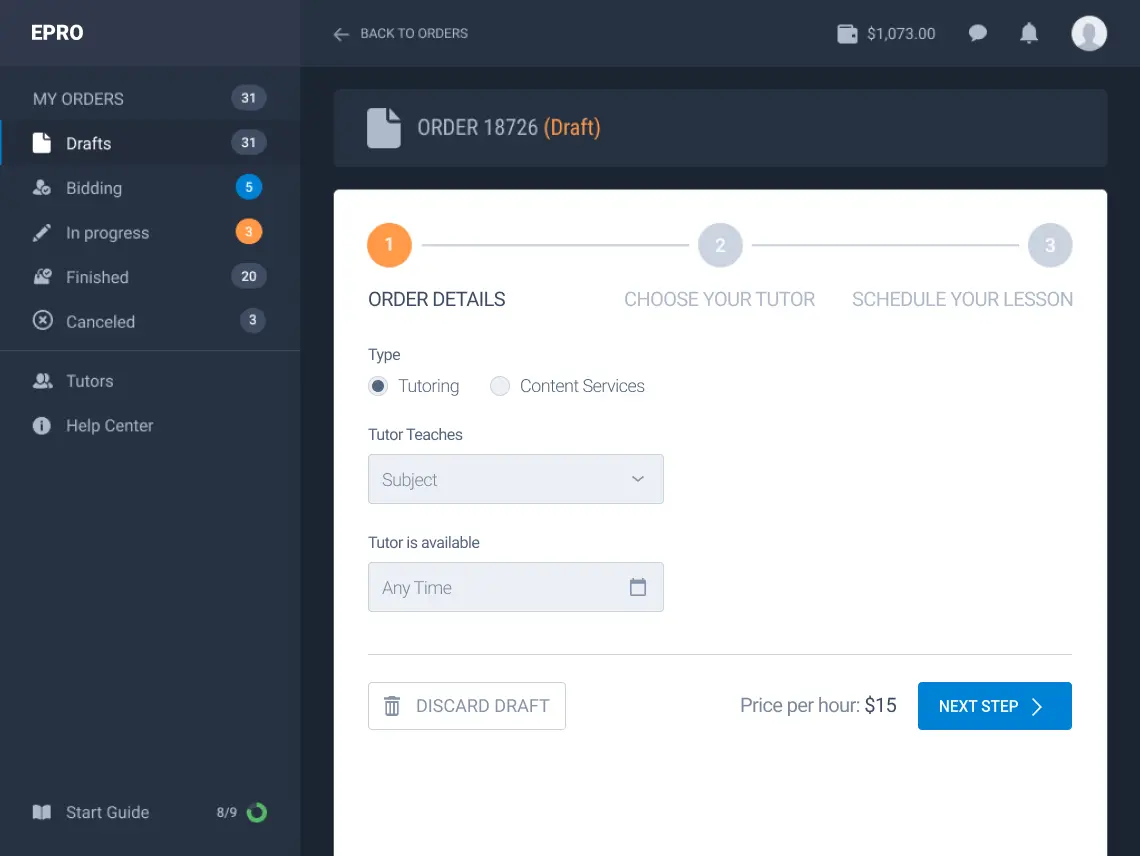Viewport: 1140px width, 856px height.
Task: Click the Start Guide progress ring
Action: pyautogui.click(x=257, y=812)
